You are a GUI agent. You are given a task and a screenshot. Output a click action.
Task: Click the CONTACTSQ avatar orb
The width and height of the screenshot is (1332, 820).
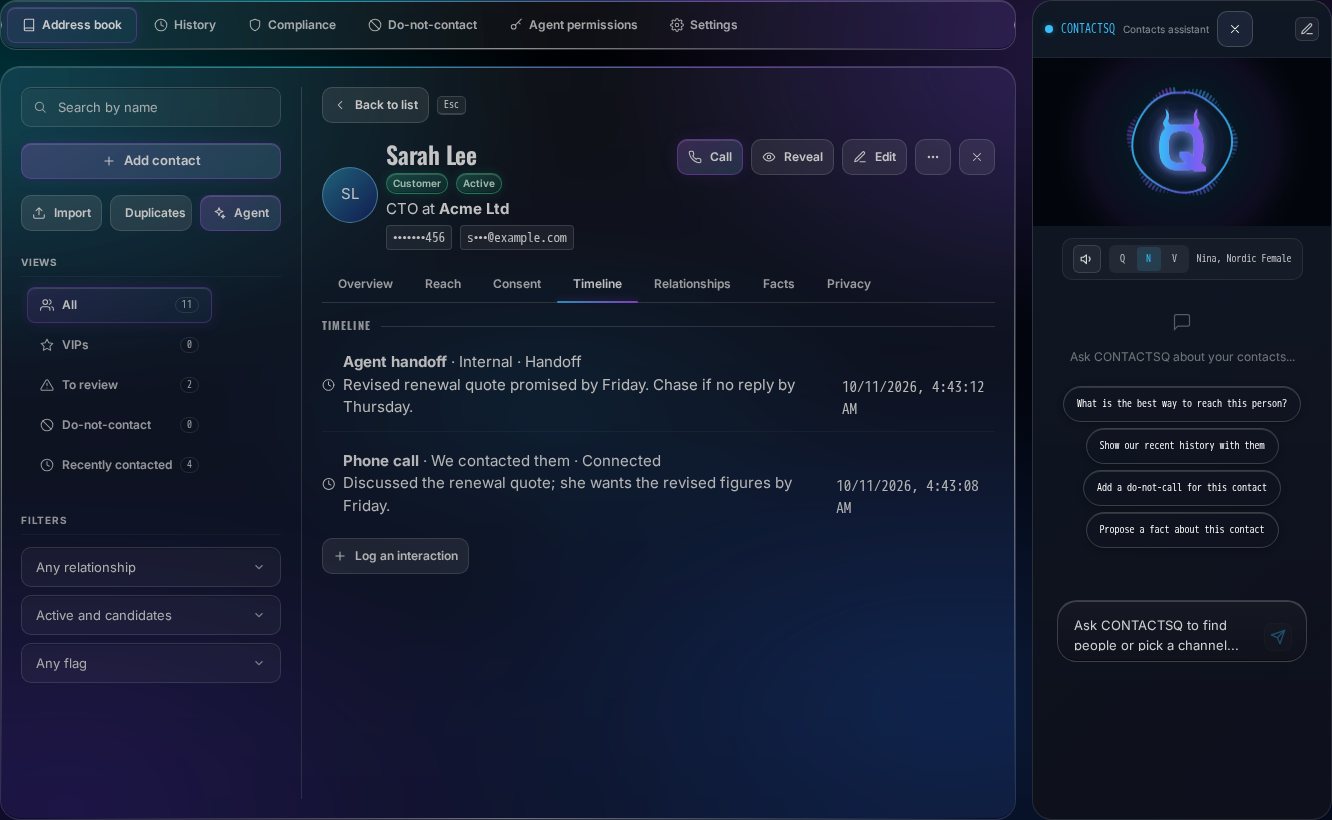tap(1182, 141)
